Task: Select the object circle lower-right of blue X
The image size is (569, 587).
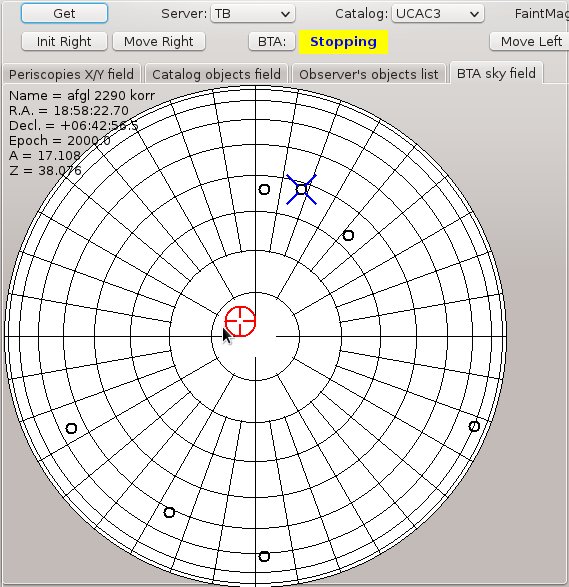Action: point(348,235)
